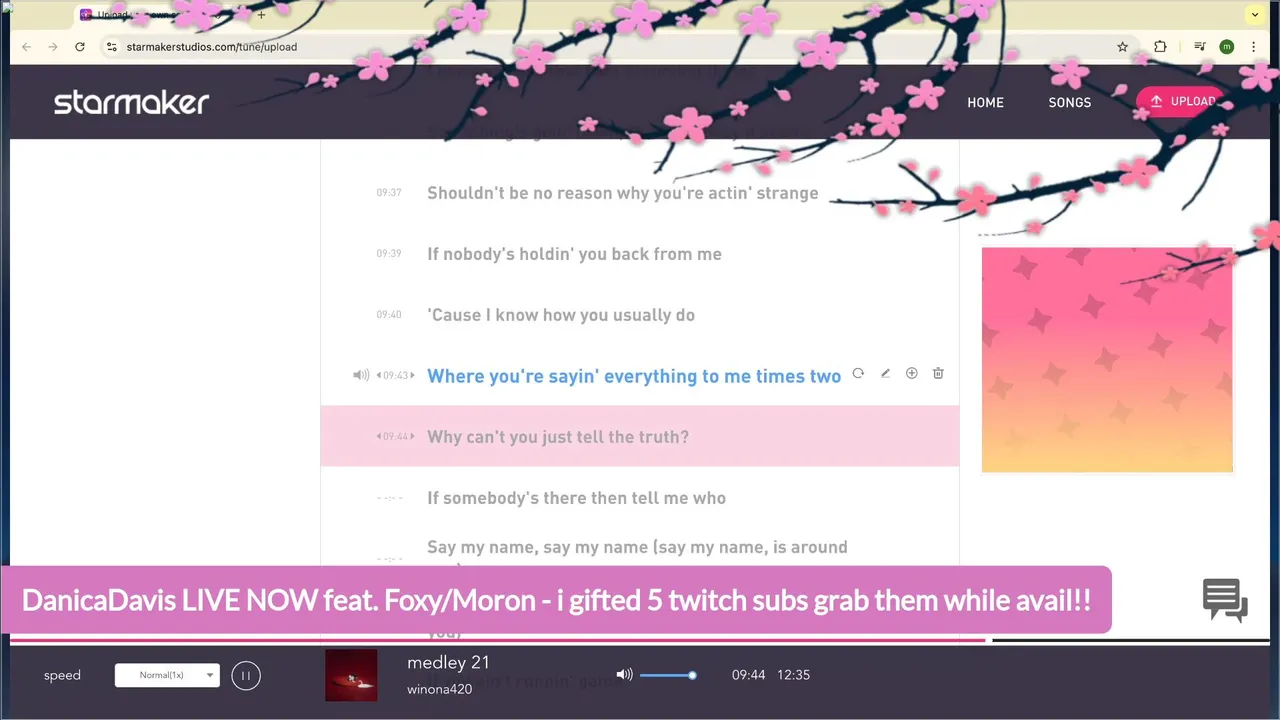The width and height of the screenshot is (1280, 720).
Task: Open the browser media controls icon
Action: [x=1199, y=47]
